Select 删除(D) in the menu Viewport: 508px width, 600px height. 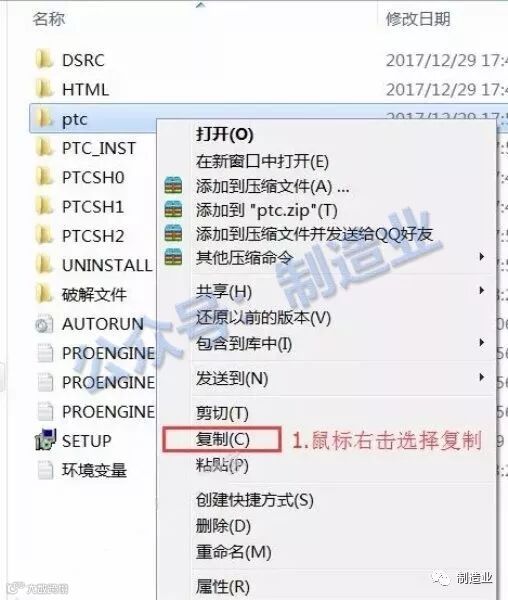pos(223,526)
